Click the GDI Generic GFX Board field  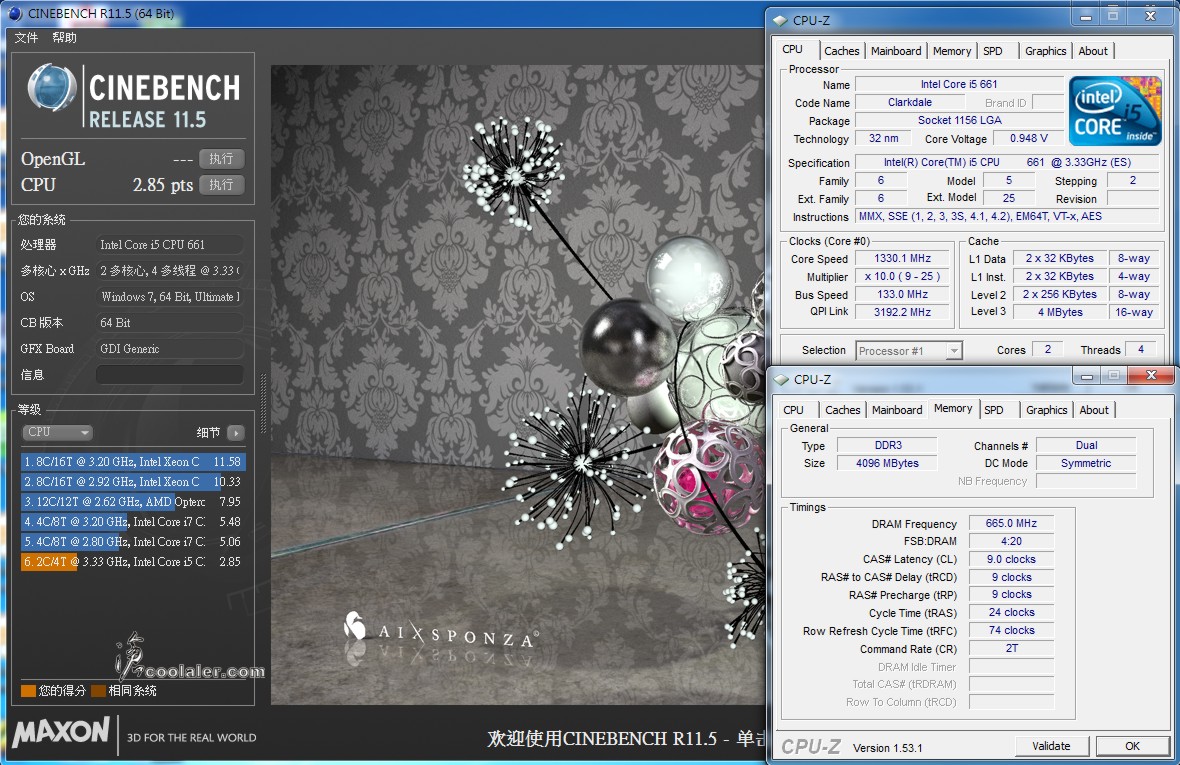pos(170,349)
